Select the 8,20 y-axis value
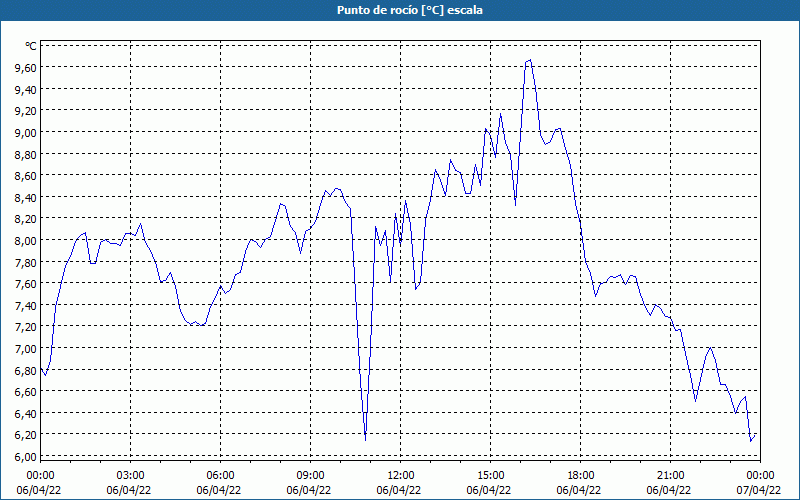Screen dimensions: 800x500 [x=26, y=219]
